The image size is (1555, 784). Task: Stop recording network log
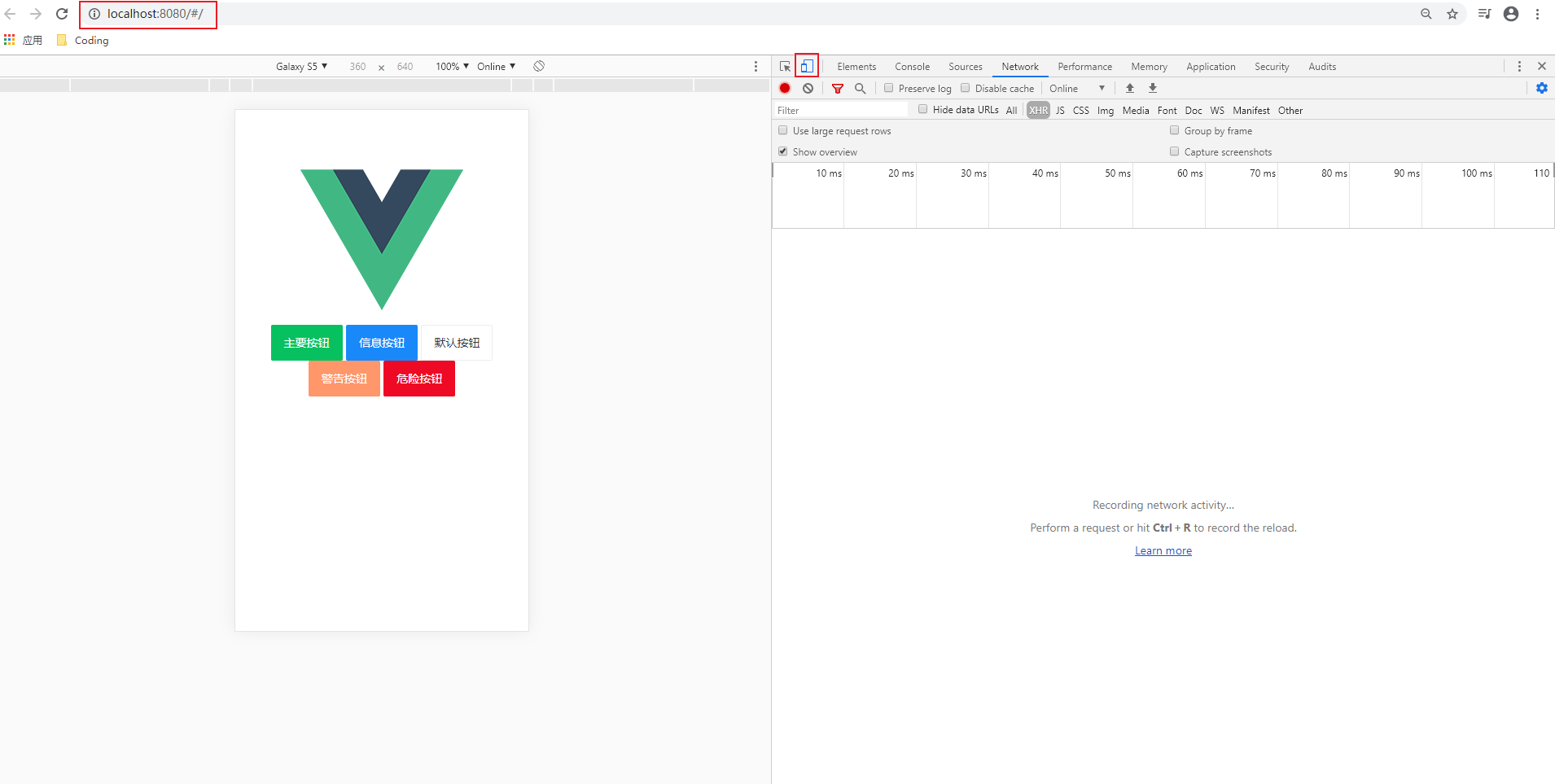[x=784, y=88]
